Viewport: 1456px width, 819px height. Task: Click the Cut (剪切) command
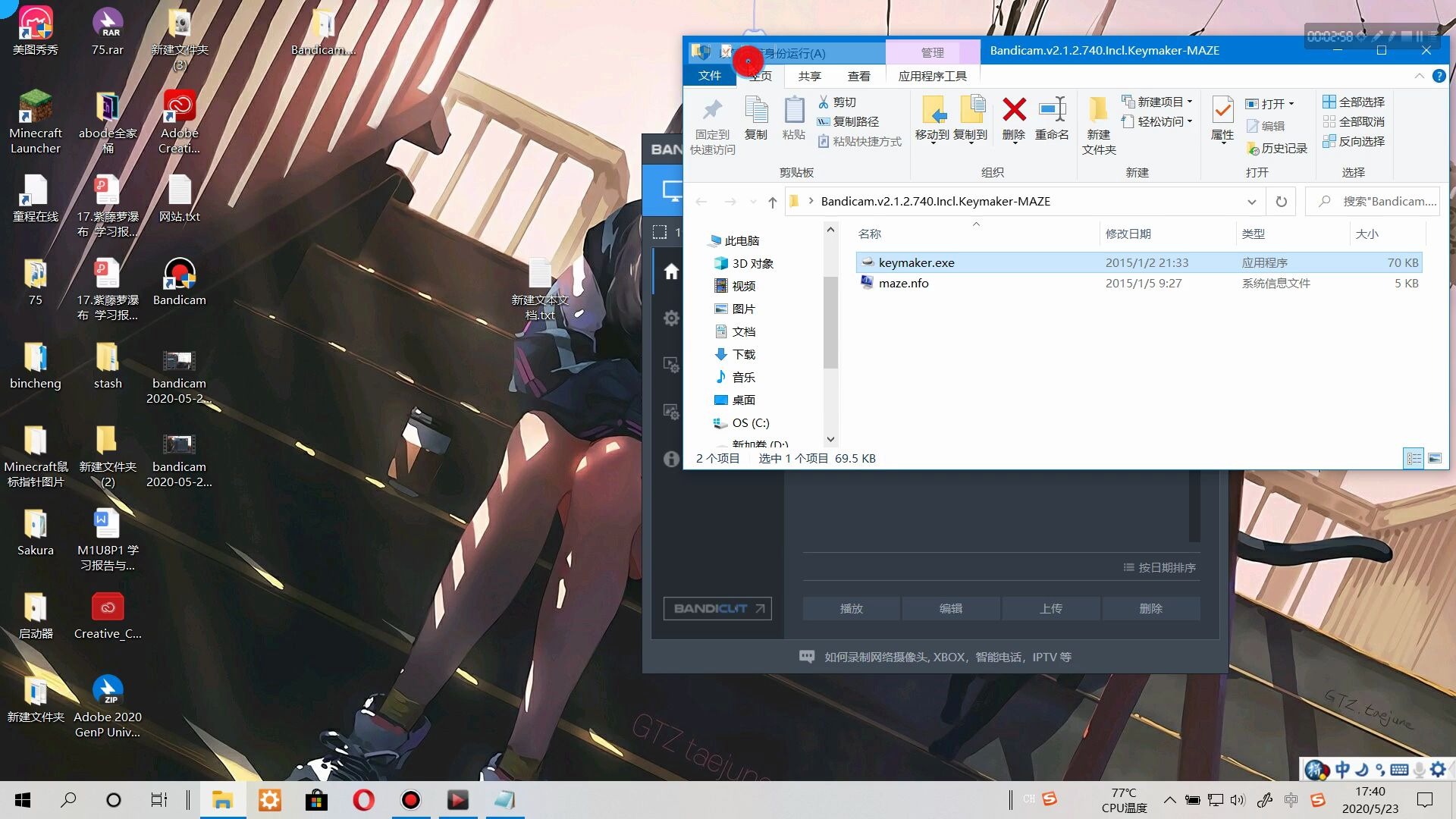pos(837,102)
